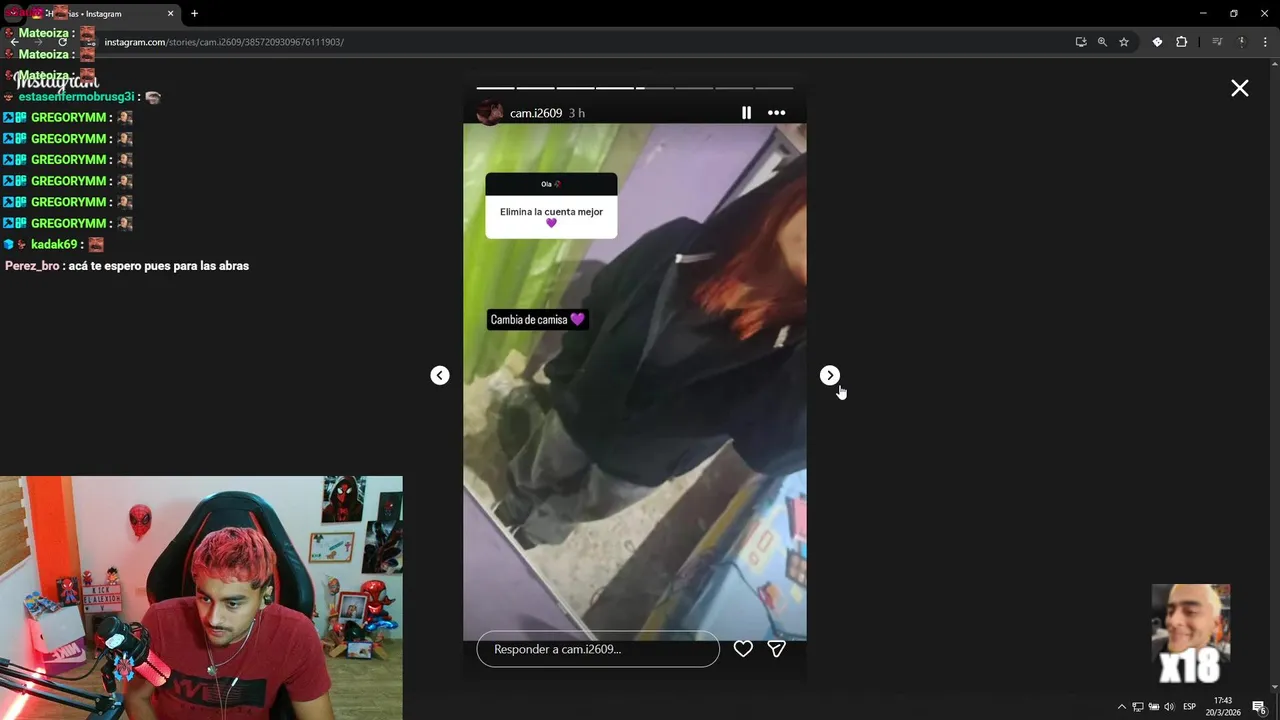Click the 'Cambia de camisa' text sticker
This screenshot has height=720, width=1280.
[x=537, y=320]
